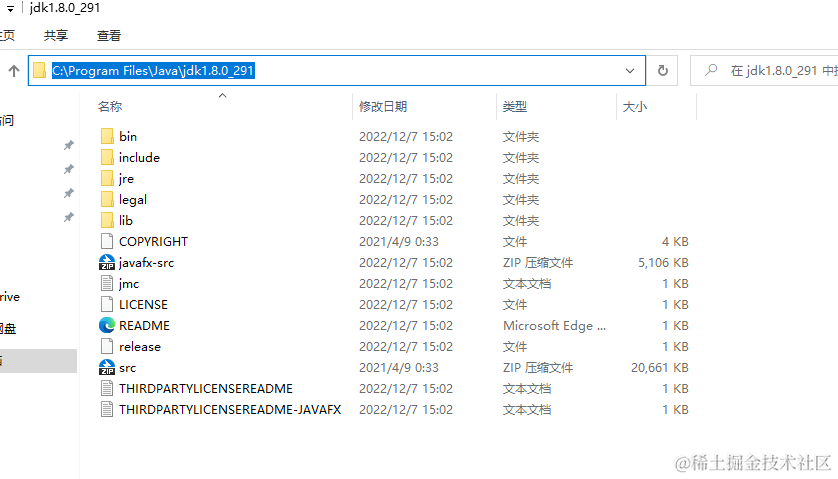Image resolution: width=838 pixels, height=479 pixels.
Task: Click the 2021/4/9 0:33 date of COPYRIGHT
Action: [399, 242]
